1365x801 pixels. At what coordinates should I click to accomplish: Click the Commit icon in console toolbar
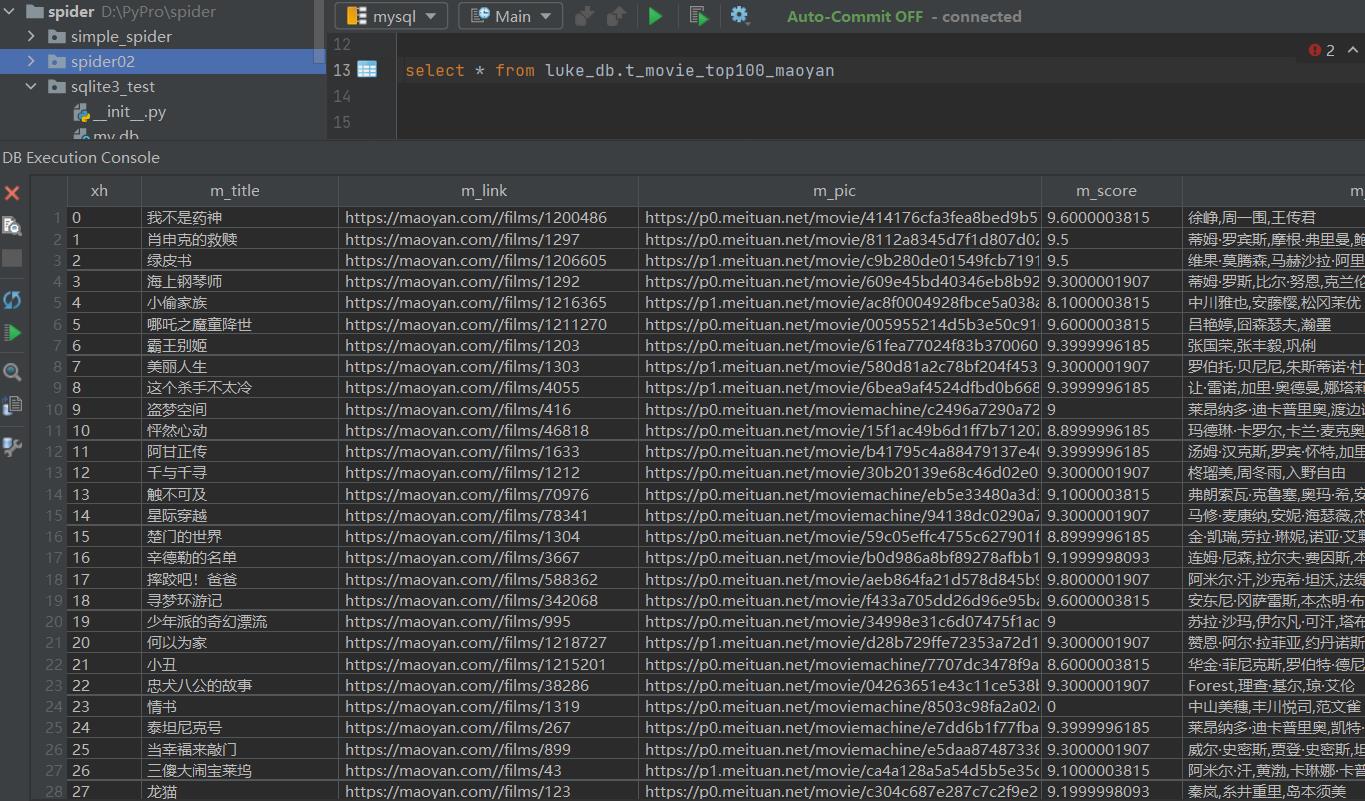click(585, 16)
